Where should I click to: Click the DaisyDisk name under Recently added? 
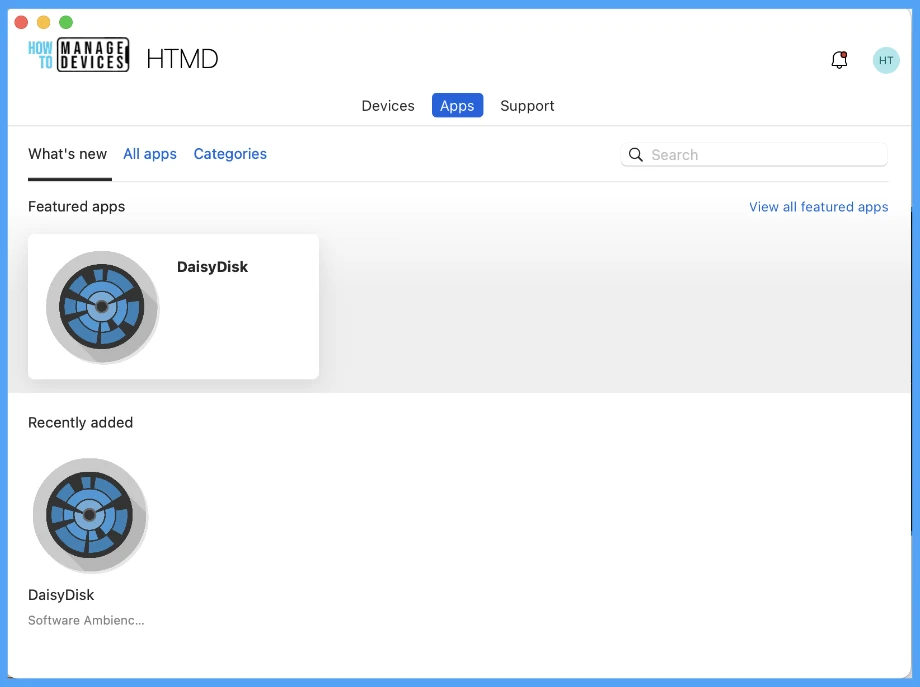(61, 595)
